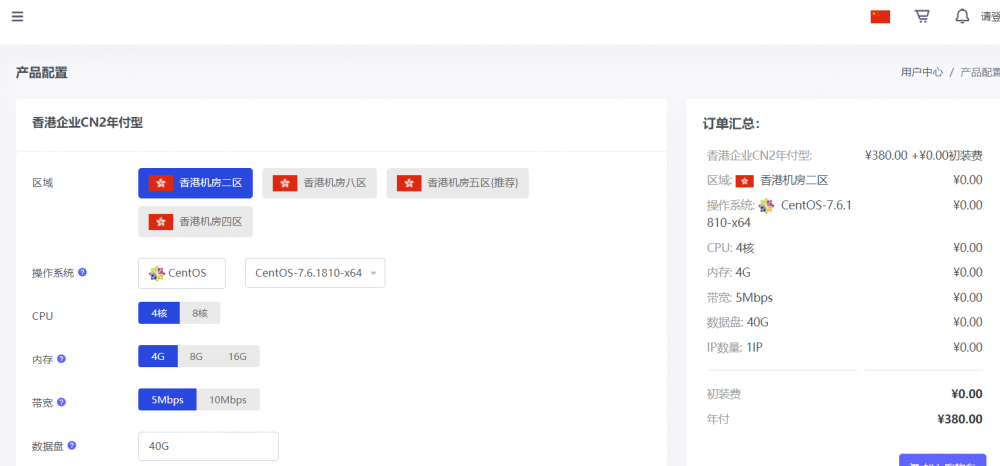Viewport: 1000px width, 466px height.
Task: Click the China flag language icon
Action: tap(880, 16)
